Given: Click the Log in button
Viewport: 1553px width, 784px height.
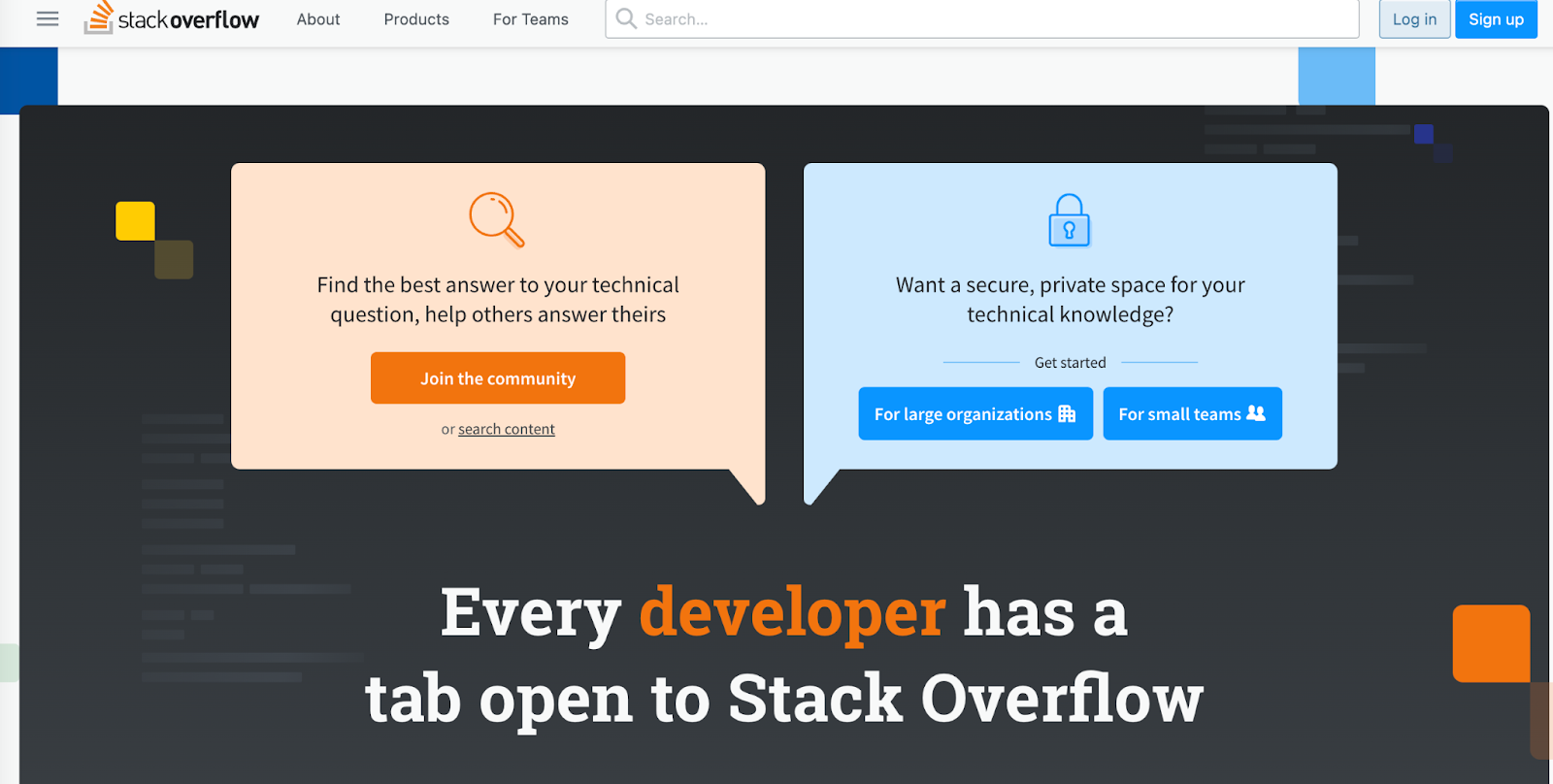Looking at the screenshot, I should click(x=1414, y=18).
